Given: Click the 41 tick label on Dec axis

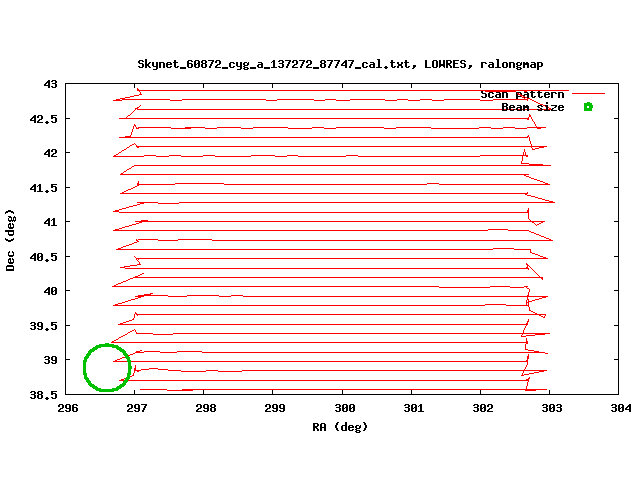Looking at the screenshot, I should pyautogui.click(x=51, y=222).
